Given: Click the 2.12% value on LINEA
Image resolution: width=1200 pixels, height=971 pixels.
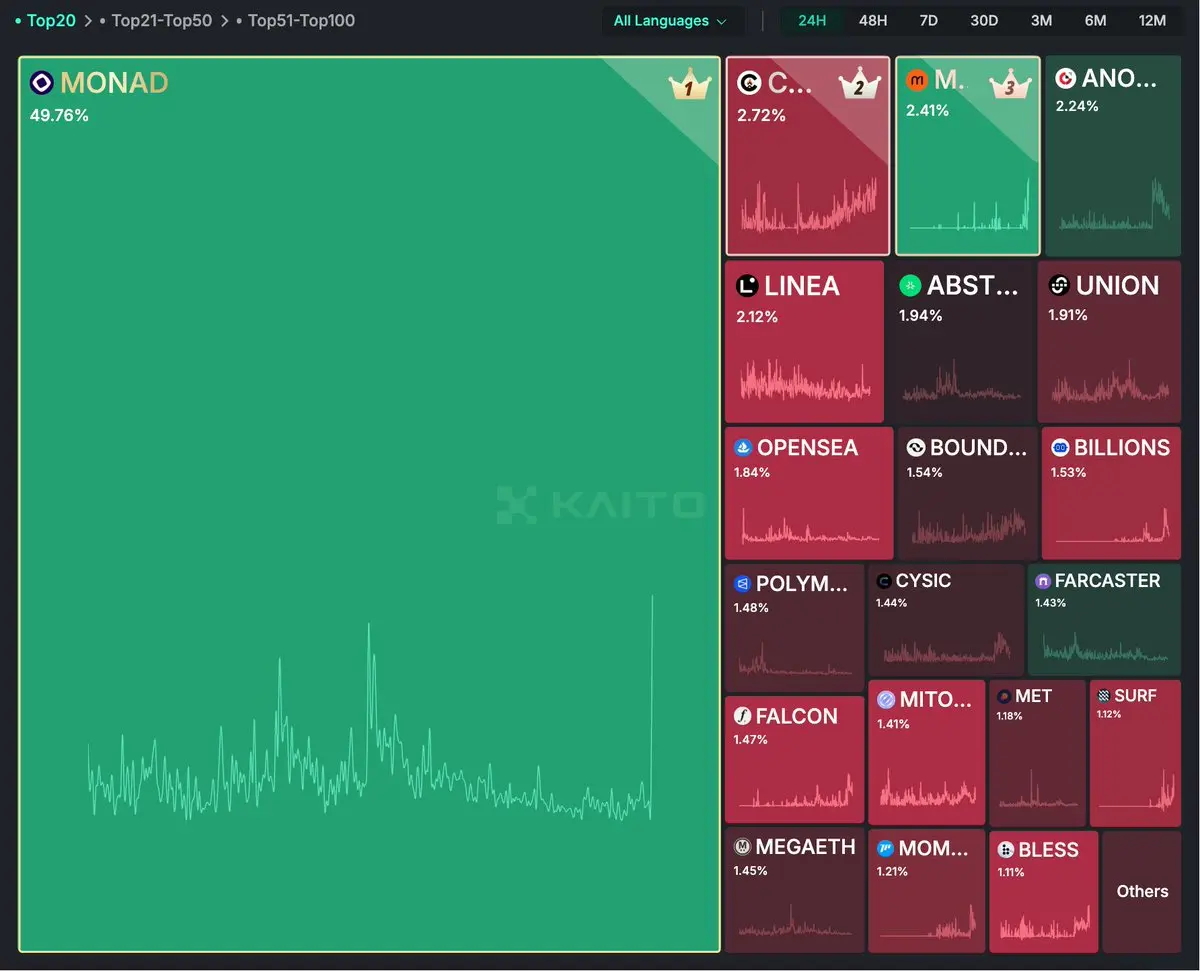Looking at the screenshot, I should (757, 317).
